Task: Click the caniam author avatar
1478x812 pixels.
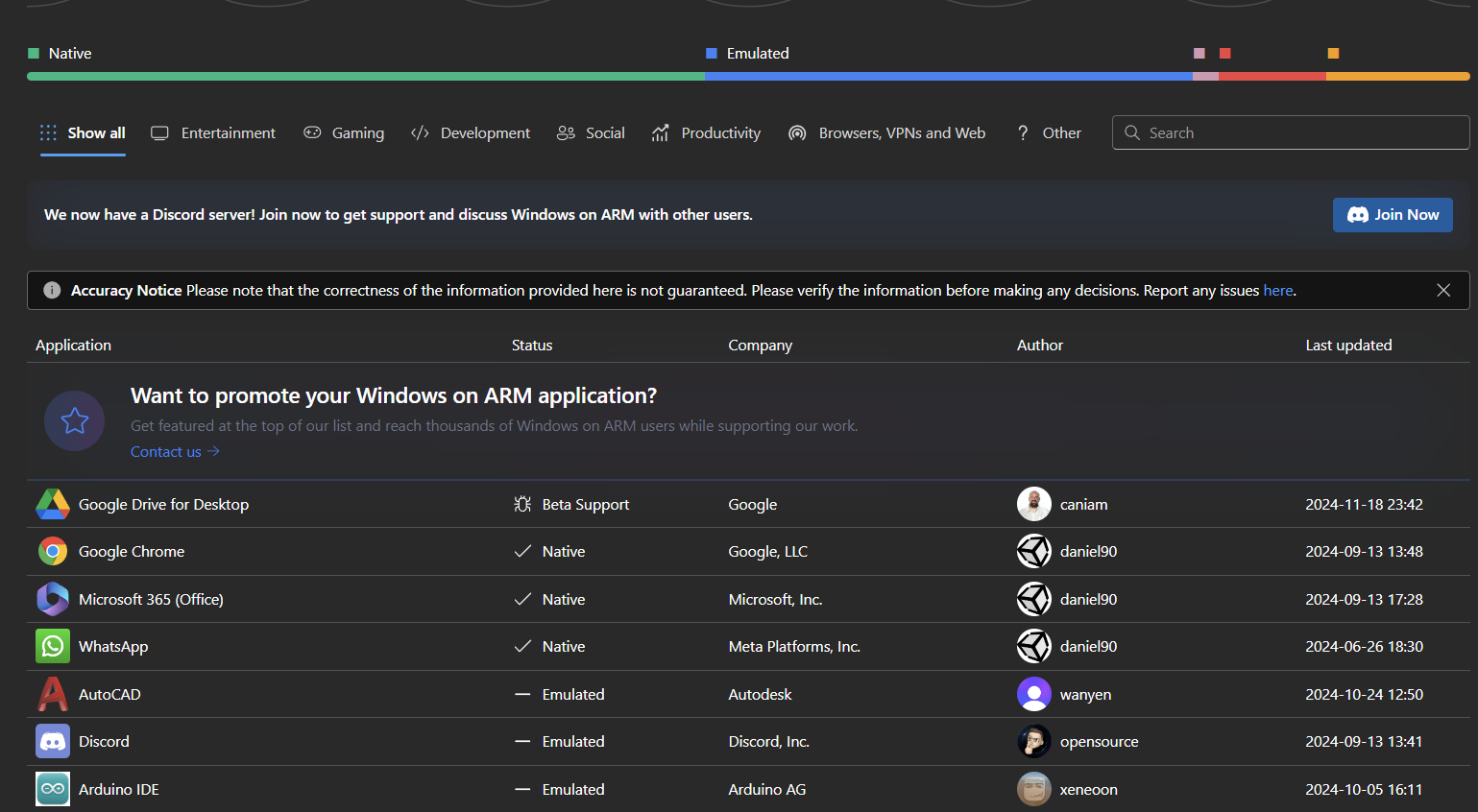Action: 1033,504
